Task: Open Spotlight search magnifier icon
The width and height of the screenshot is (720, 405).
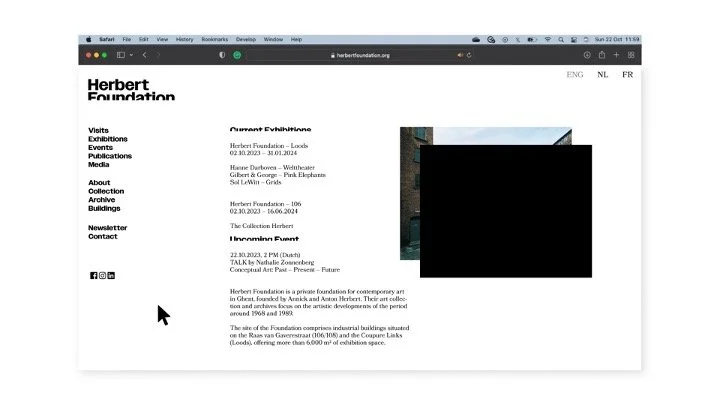Action: point(561,39)
